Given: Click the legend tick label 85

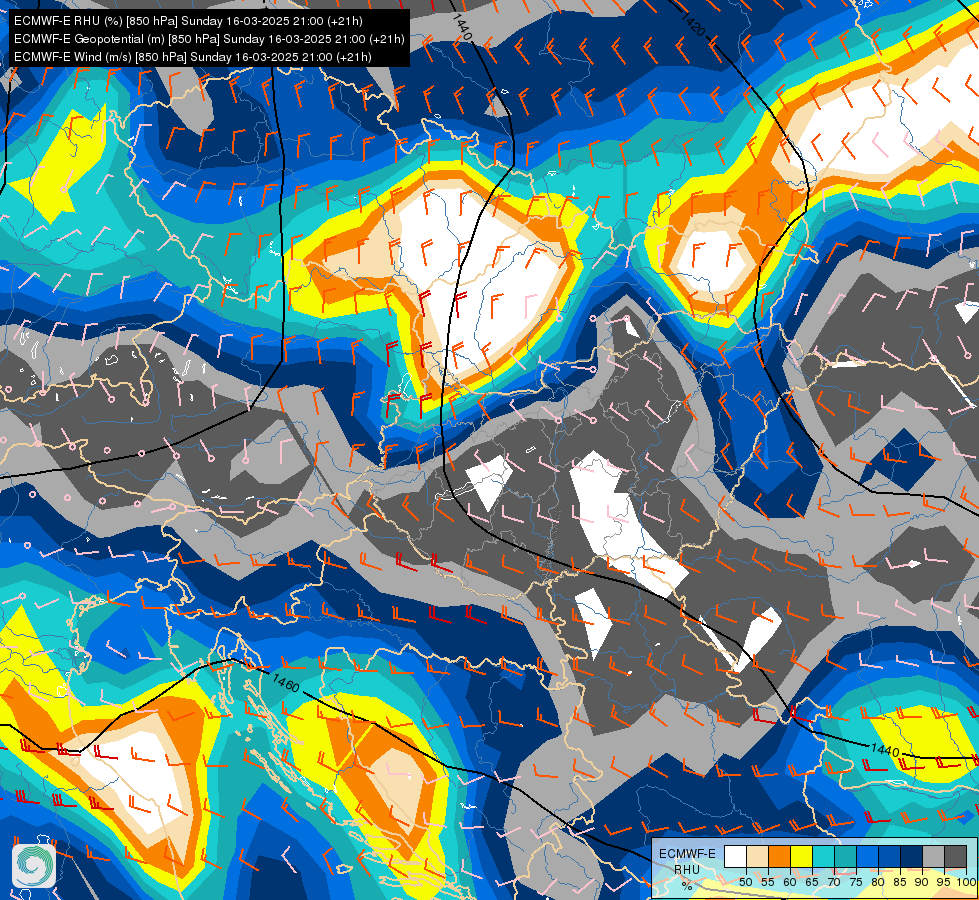Looking at the screenshot, I should pos(900,882).
